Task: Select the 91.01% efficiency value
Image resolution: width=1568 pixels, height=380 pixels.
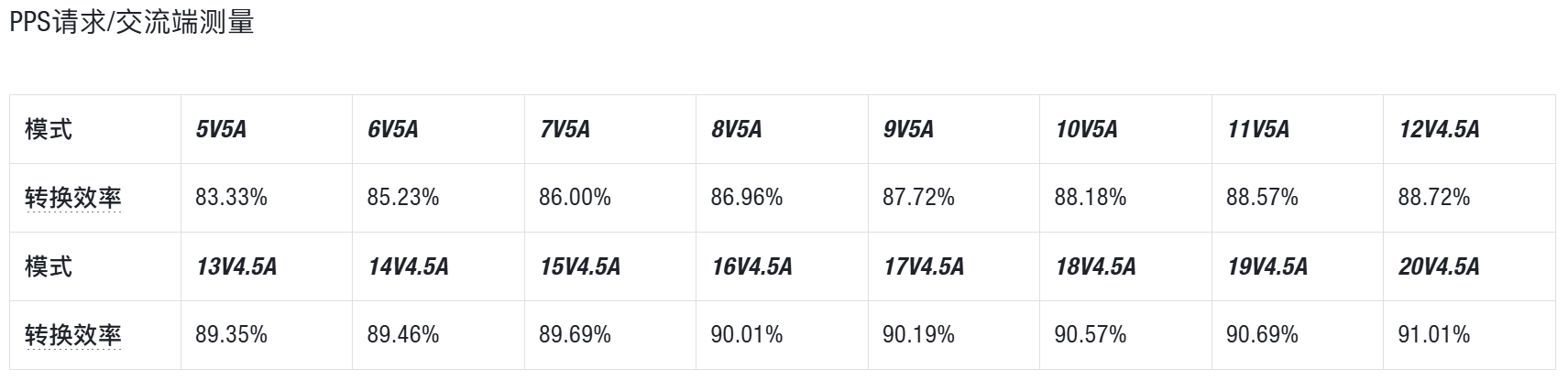Action: tap(1434, 335)
